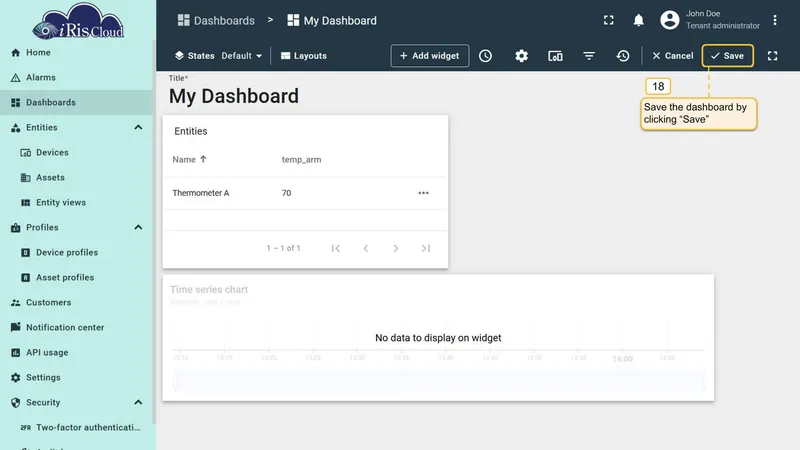Viewport: 800px width, 450px height.
Task: Click the temp_arm column header
Action: (302, 160)
